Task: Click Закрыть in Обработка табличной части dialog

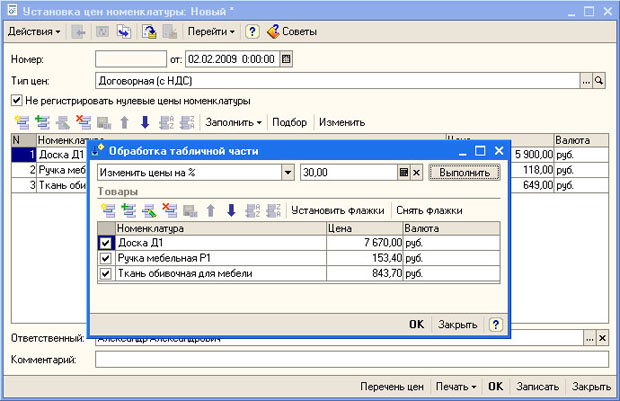Action: pos(457,324)
